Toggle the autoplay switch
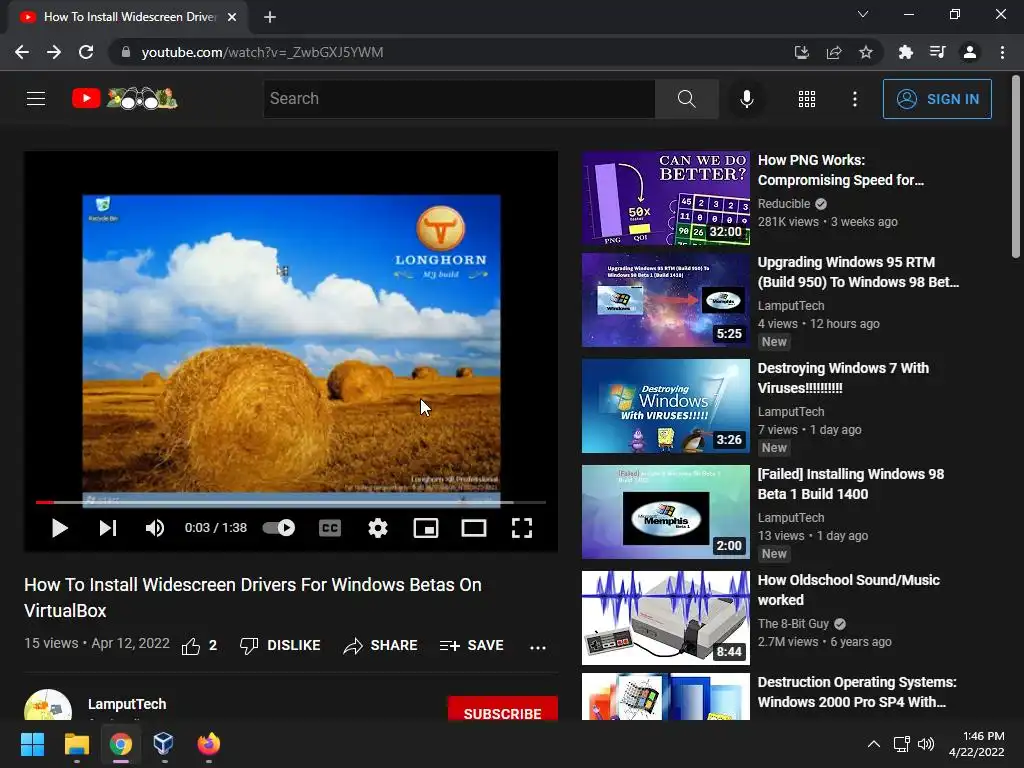 point(279,528)
